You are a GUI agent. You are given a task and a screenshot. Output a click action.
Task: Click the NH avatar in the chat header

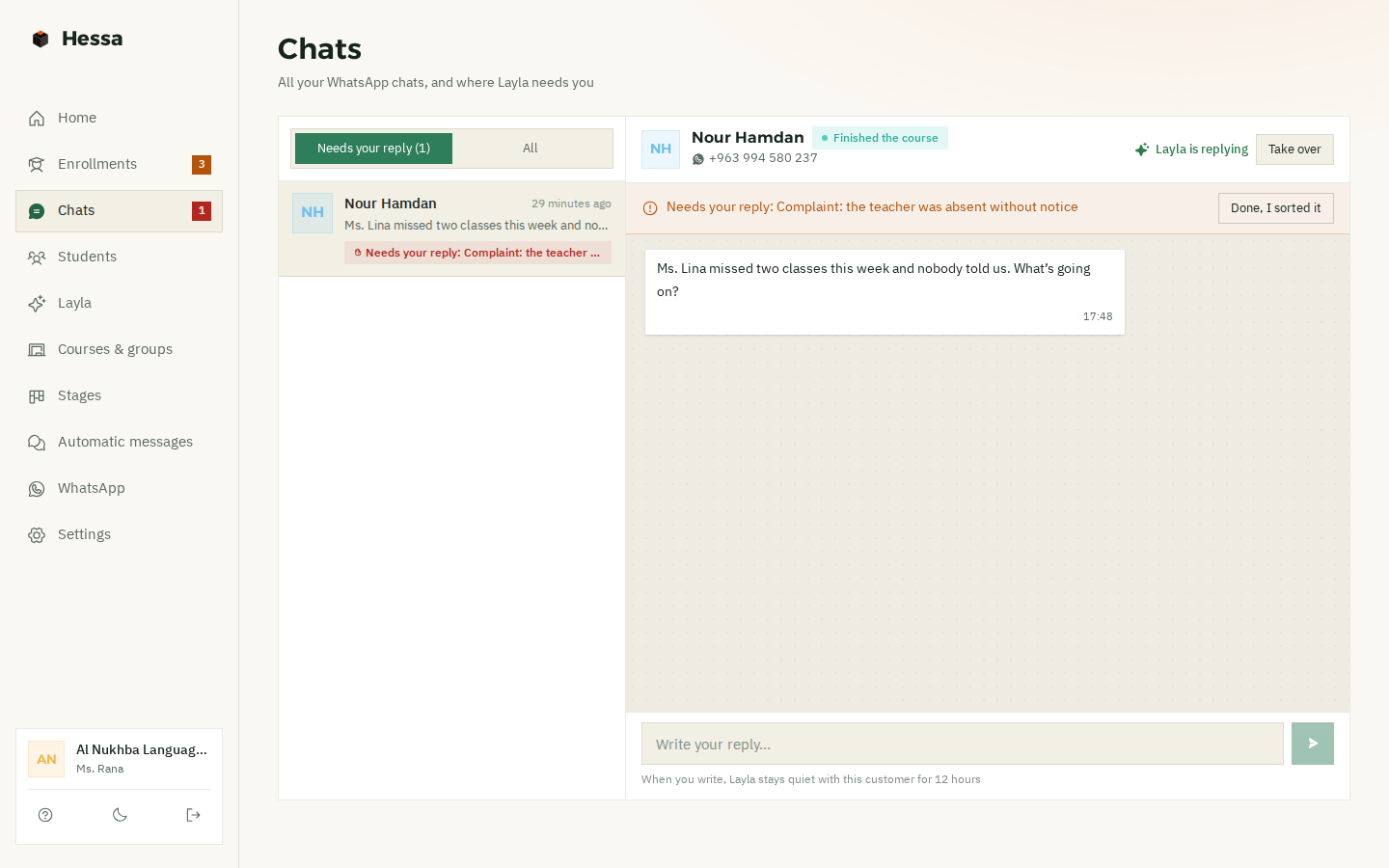661,149
